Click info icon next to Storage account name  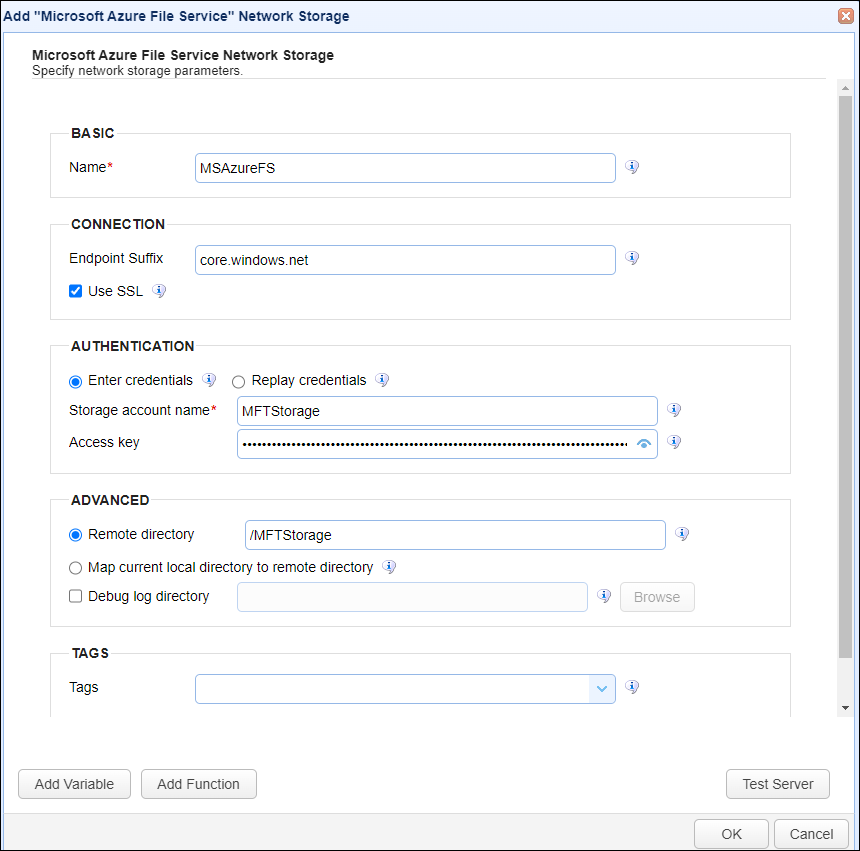(674, 410)
